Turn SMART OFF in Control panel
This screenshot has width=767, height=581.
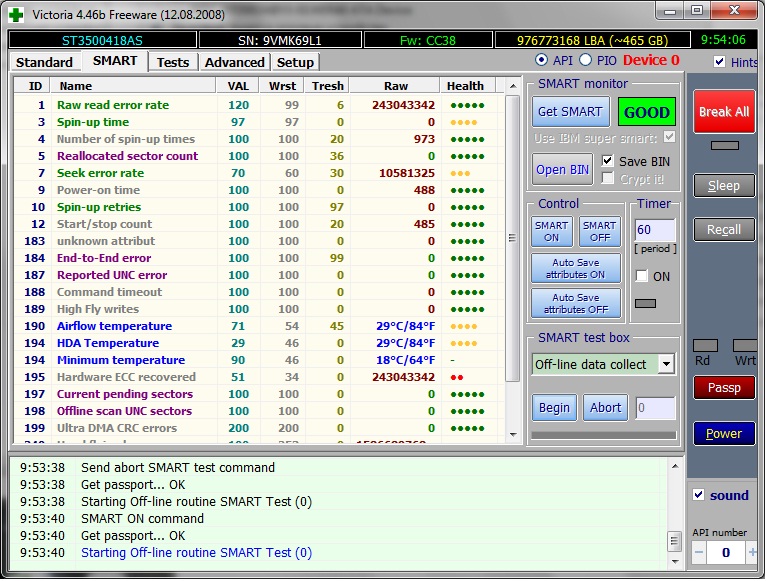point(599,232)
